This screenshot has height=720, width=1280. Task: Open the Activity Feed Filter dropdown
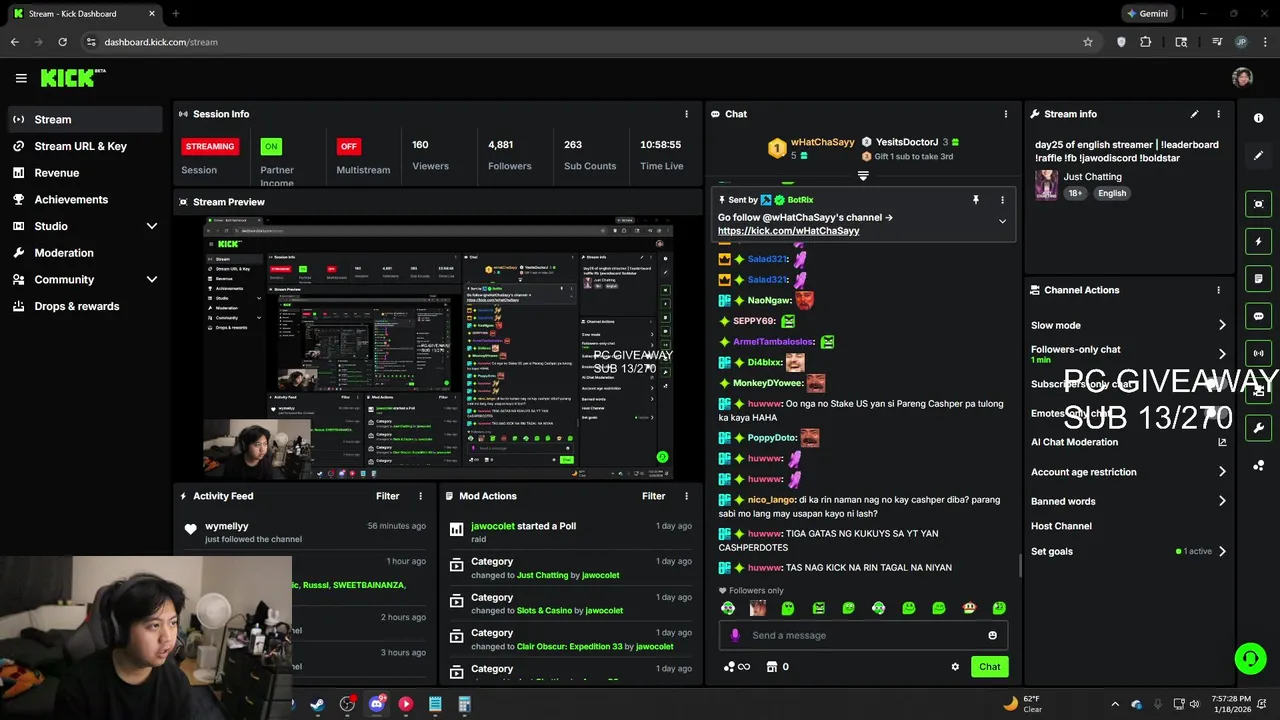click(387, 496)
